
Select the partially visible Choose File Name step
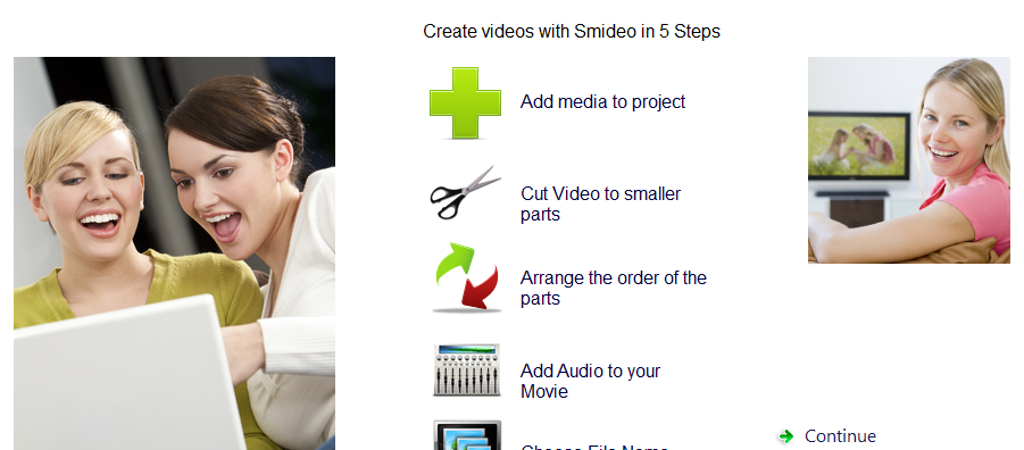[x=594, y=447]
